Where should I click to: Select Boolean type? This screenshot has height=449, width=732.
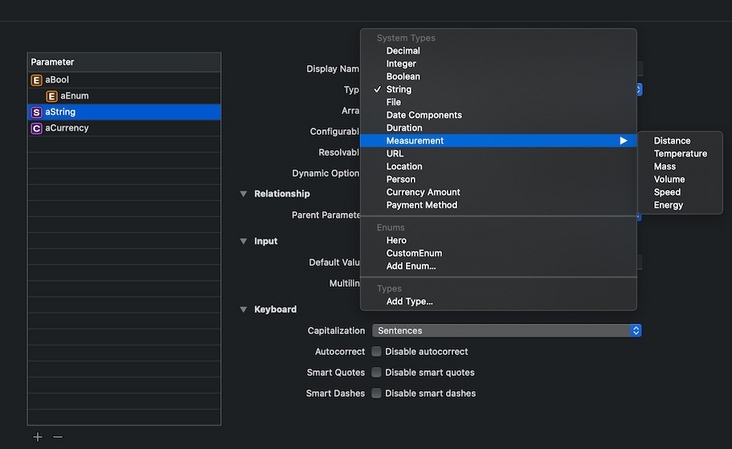point(499,77)
